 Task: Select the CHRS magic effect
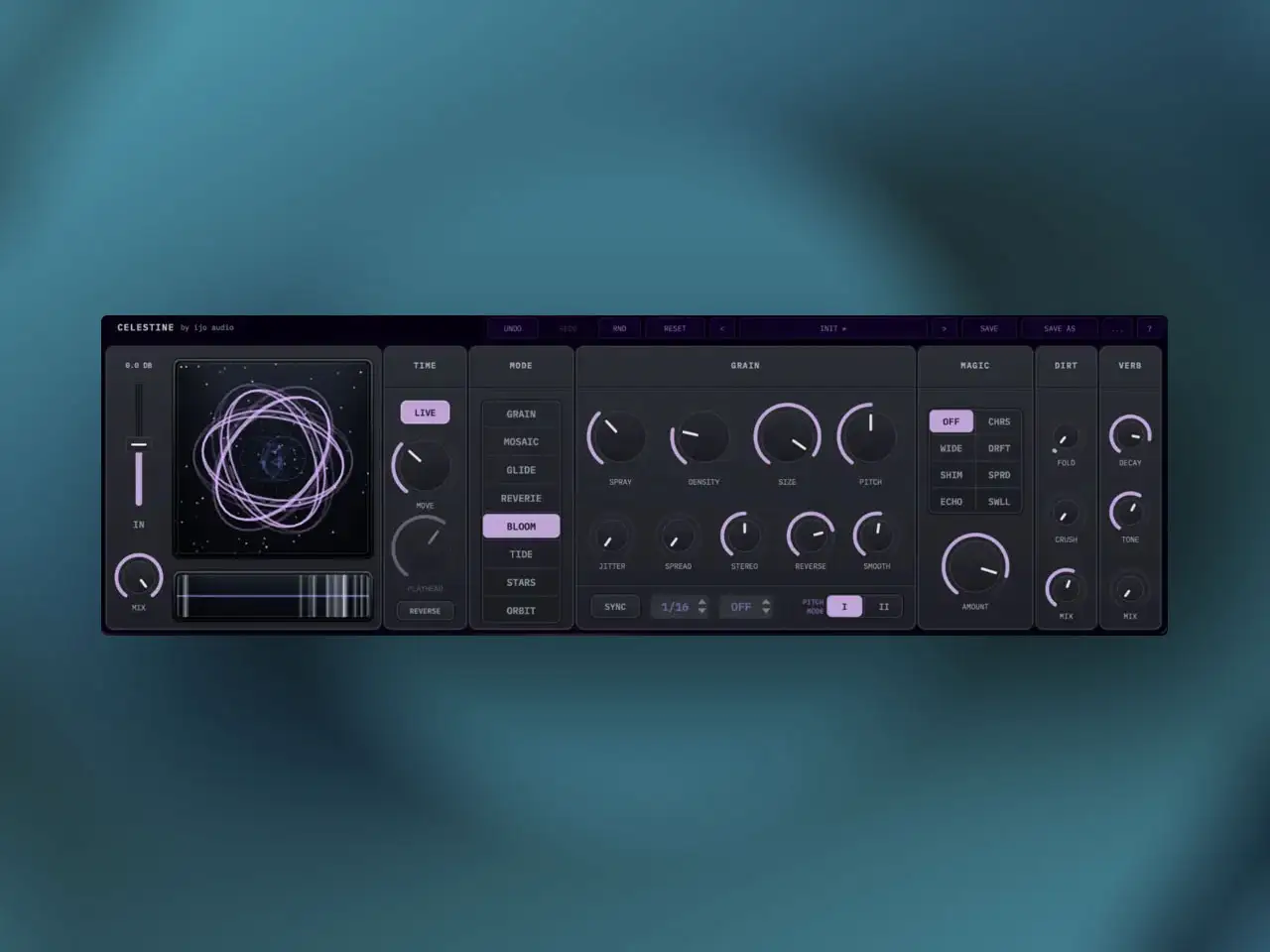pos(999,421)
